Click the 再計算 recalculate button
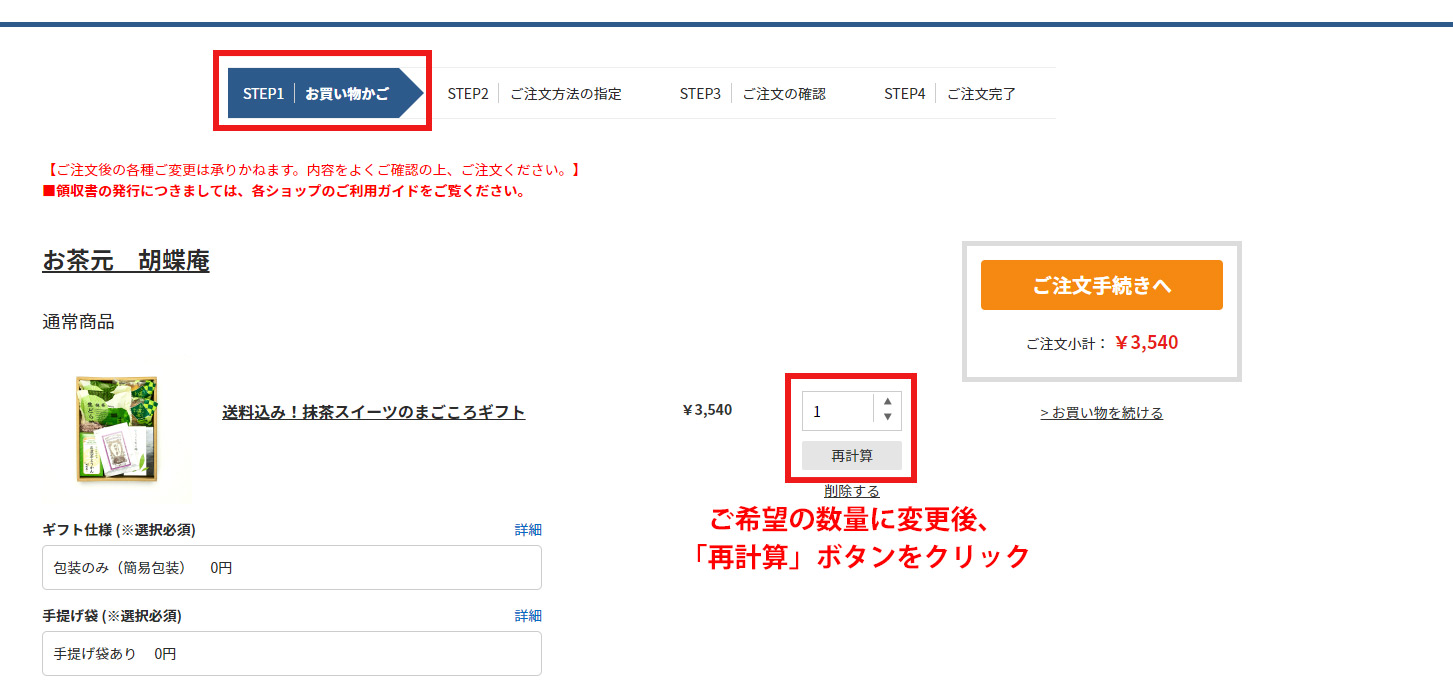Image resolution: width=1453 pixels, height=700 pixels. (851, 455)
